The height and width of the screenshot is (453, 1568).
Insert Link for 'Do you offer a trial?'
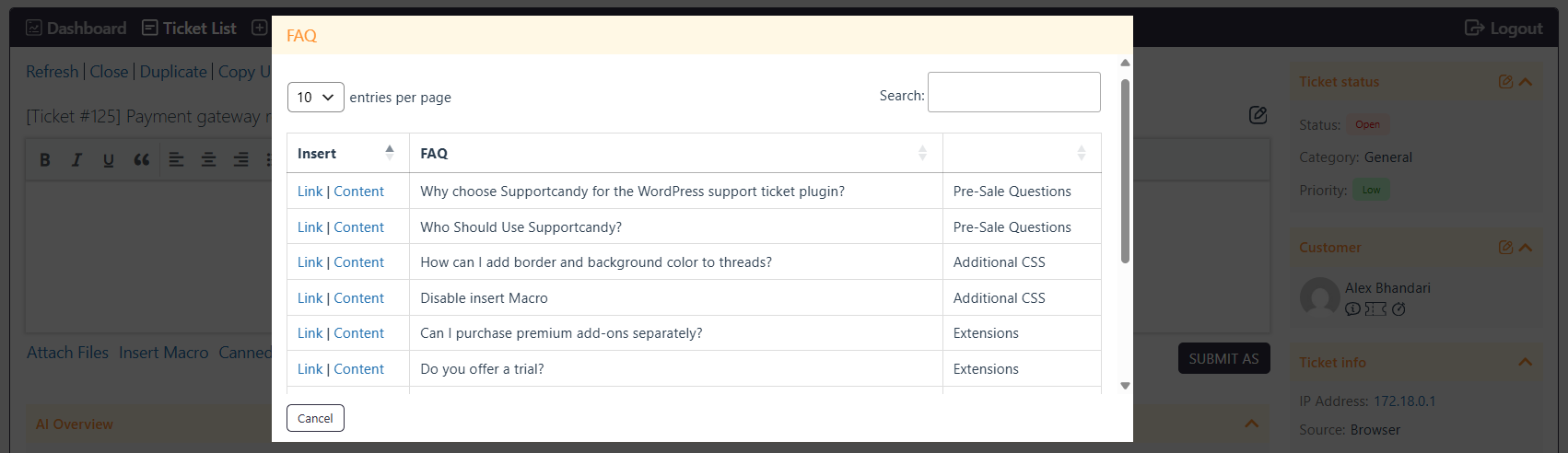click(x=310, y=369)
